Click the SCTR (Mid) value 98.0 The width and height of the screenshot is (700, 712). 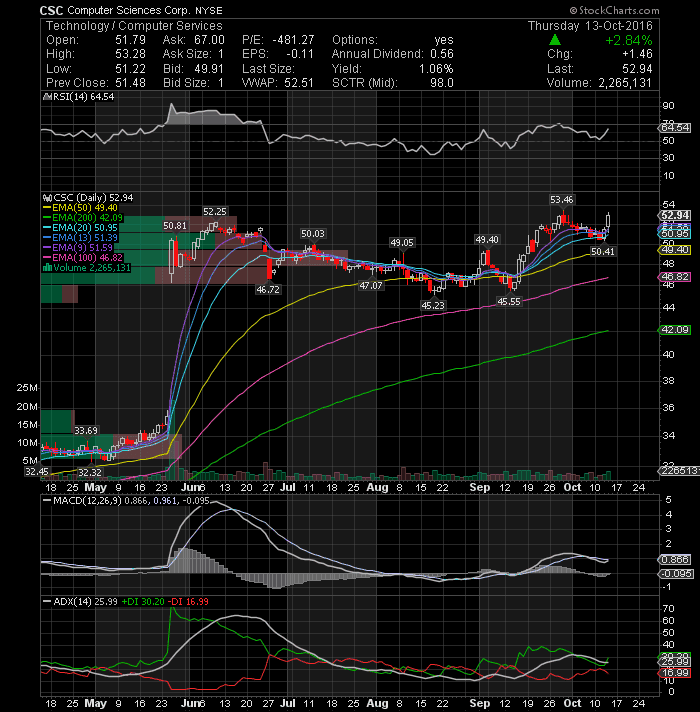click(x=442, y=83)
